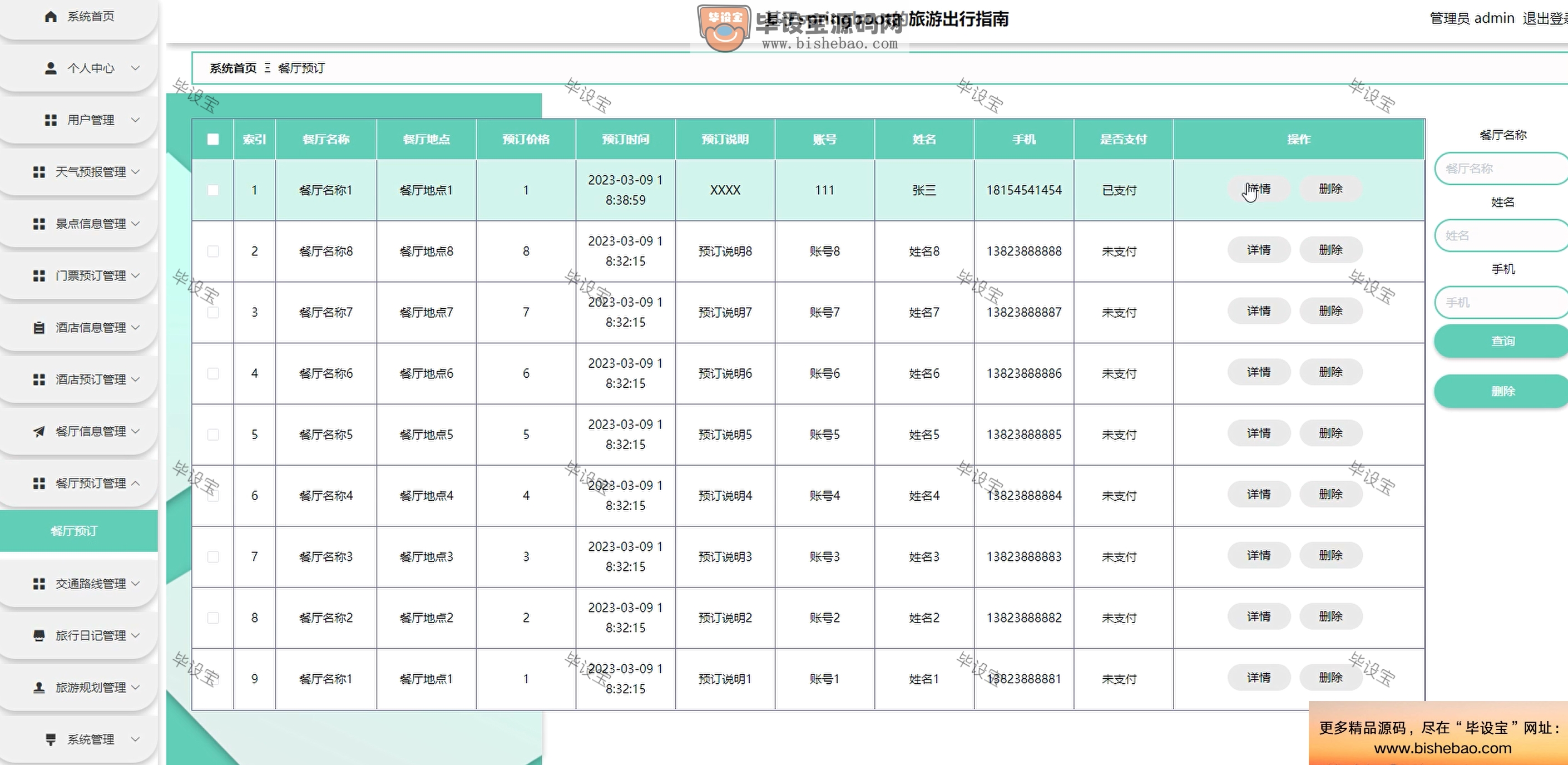Click the 是否支付 column header

(1123, 139)
